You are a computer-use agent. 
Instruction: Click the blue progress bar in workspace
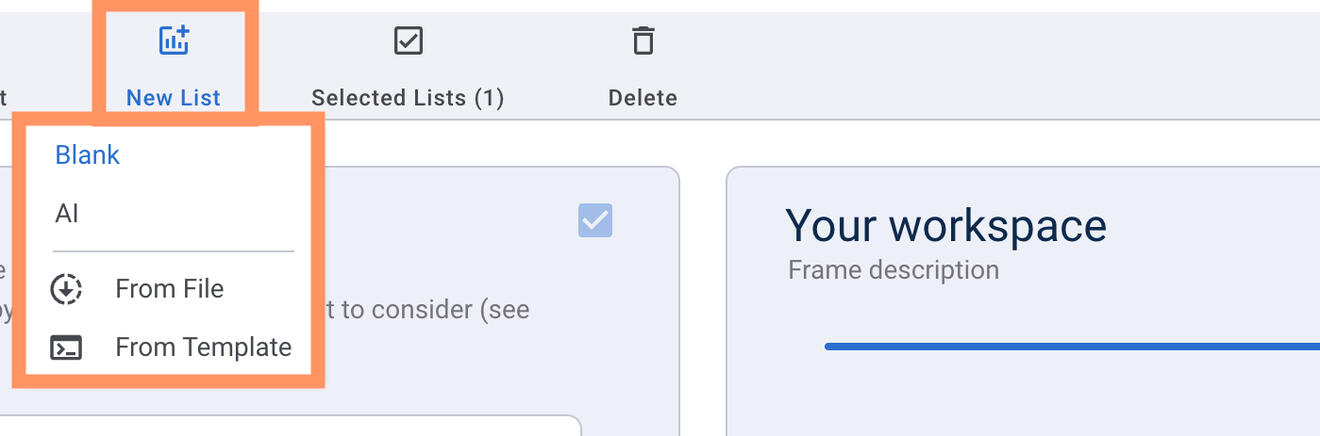[1070, 346]
